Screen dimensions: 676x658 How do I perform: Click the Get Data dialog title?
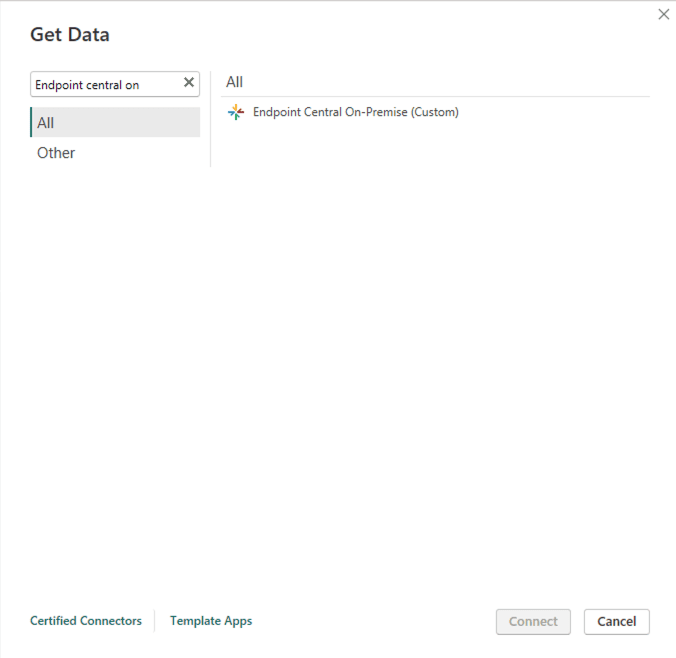pos(70,34)
